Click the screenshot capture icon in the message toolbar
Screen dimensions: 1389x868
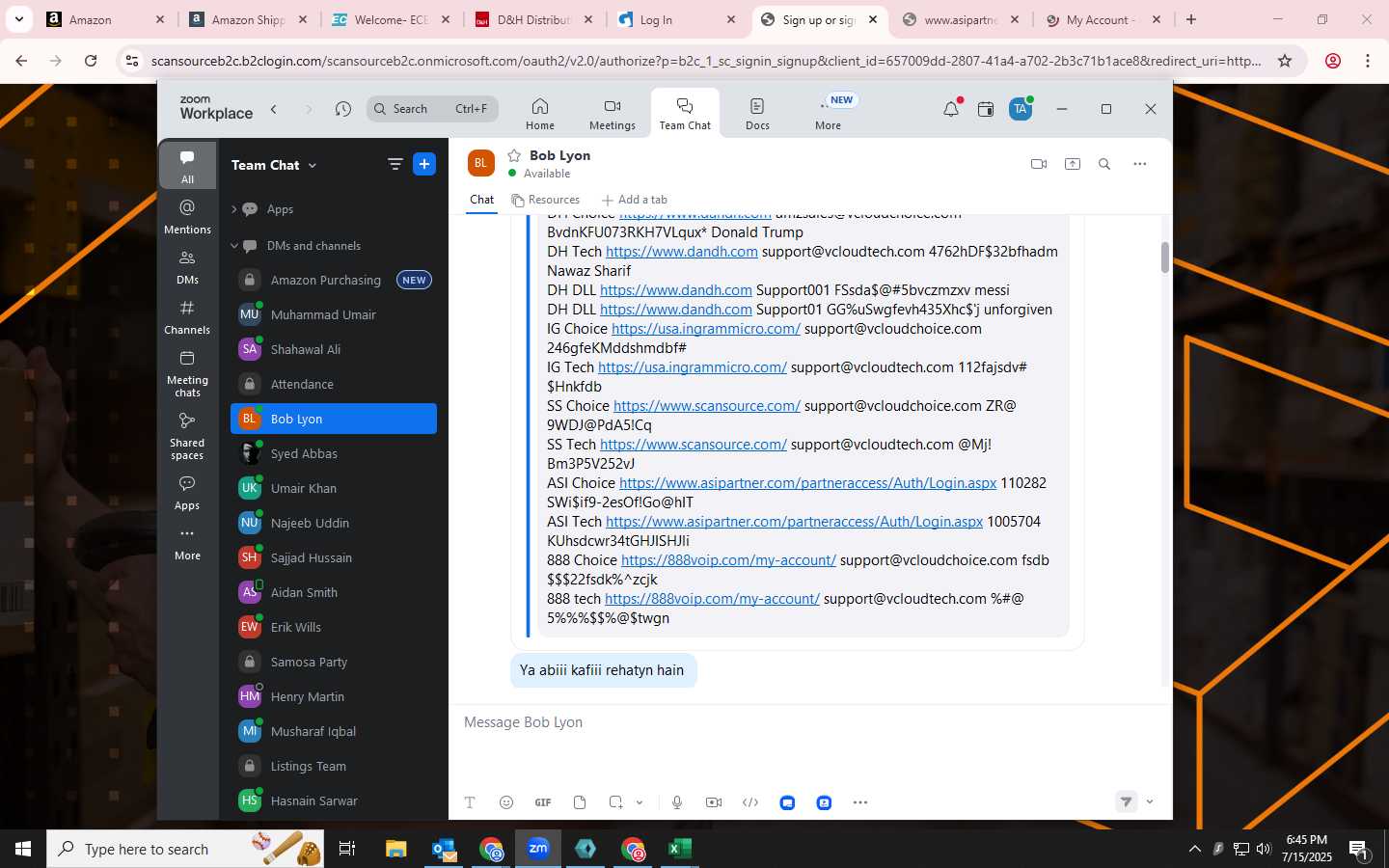click(616, 802)
